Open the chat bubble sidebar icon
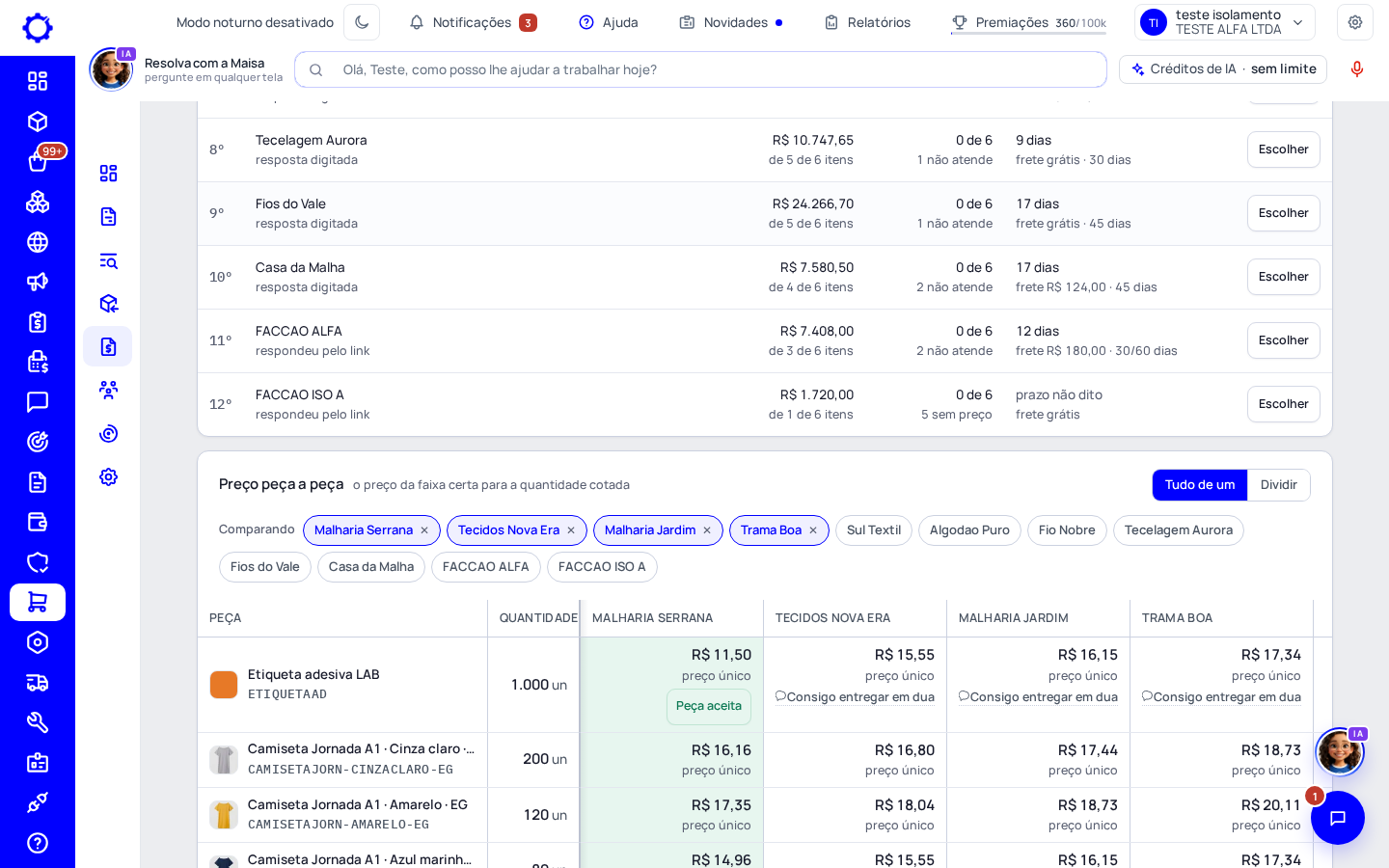The image size is (1389, 868). [38, 402]
